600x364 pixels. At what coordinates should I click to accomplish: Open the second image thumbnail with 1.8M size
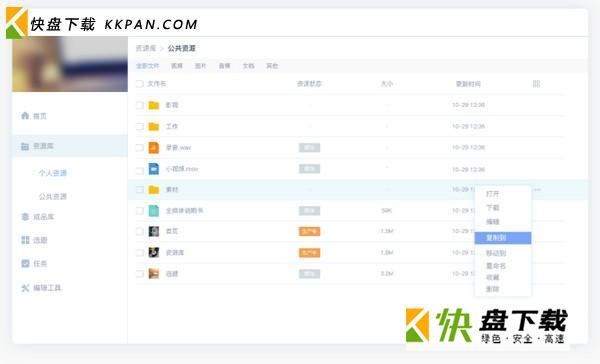click(x=154, y=252)
